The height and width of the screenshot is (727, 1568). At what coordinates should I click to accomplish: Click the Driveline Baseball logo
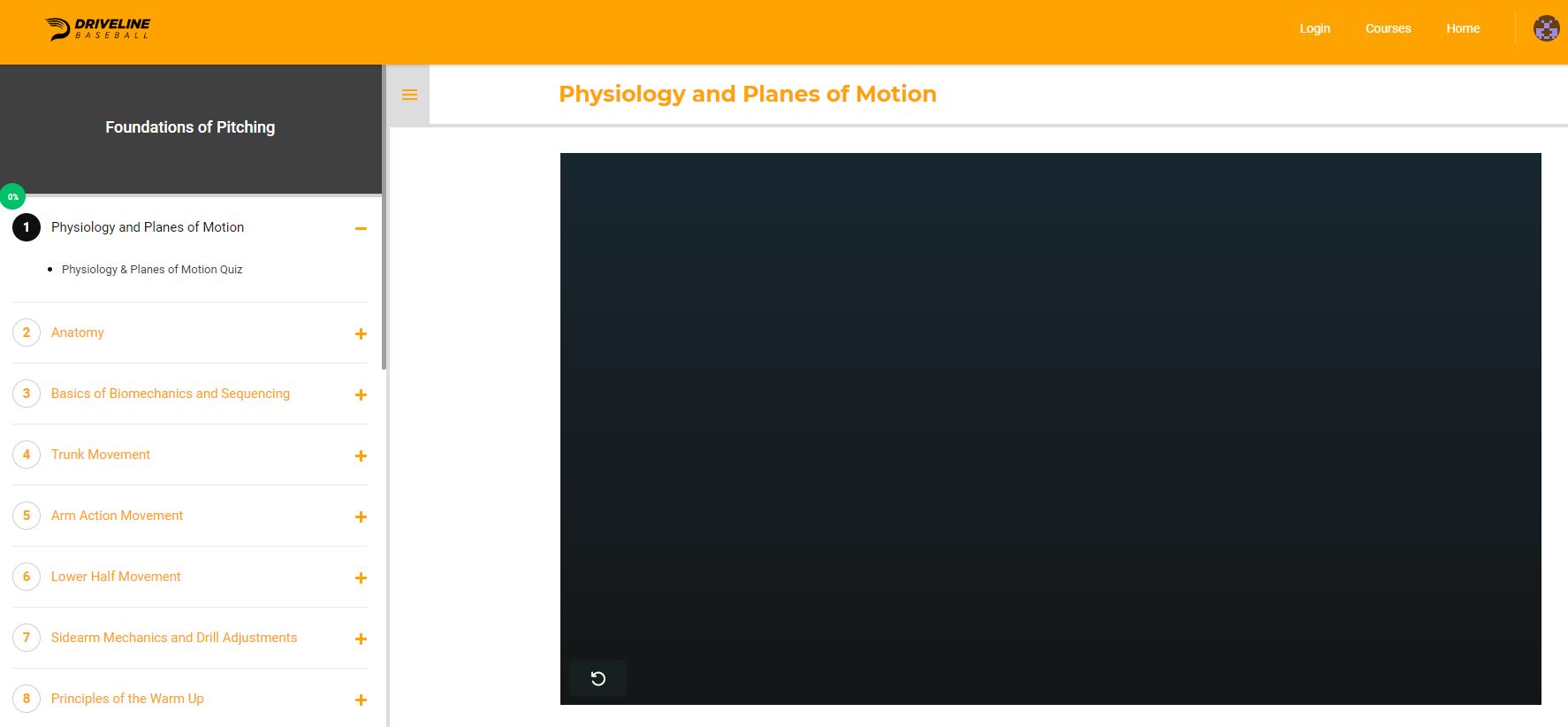(x=97, y=28)
